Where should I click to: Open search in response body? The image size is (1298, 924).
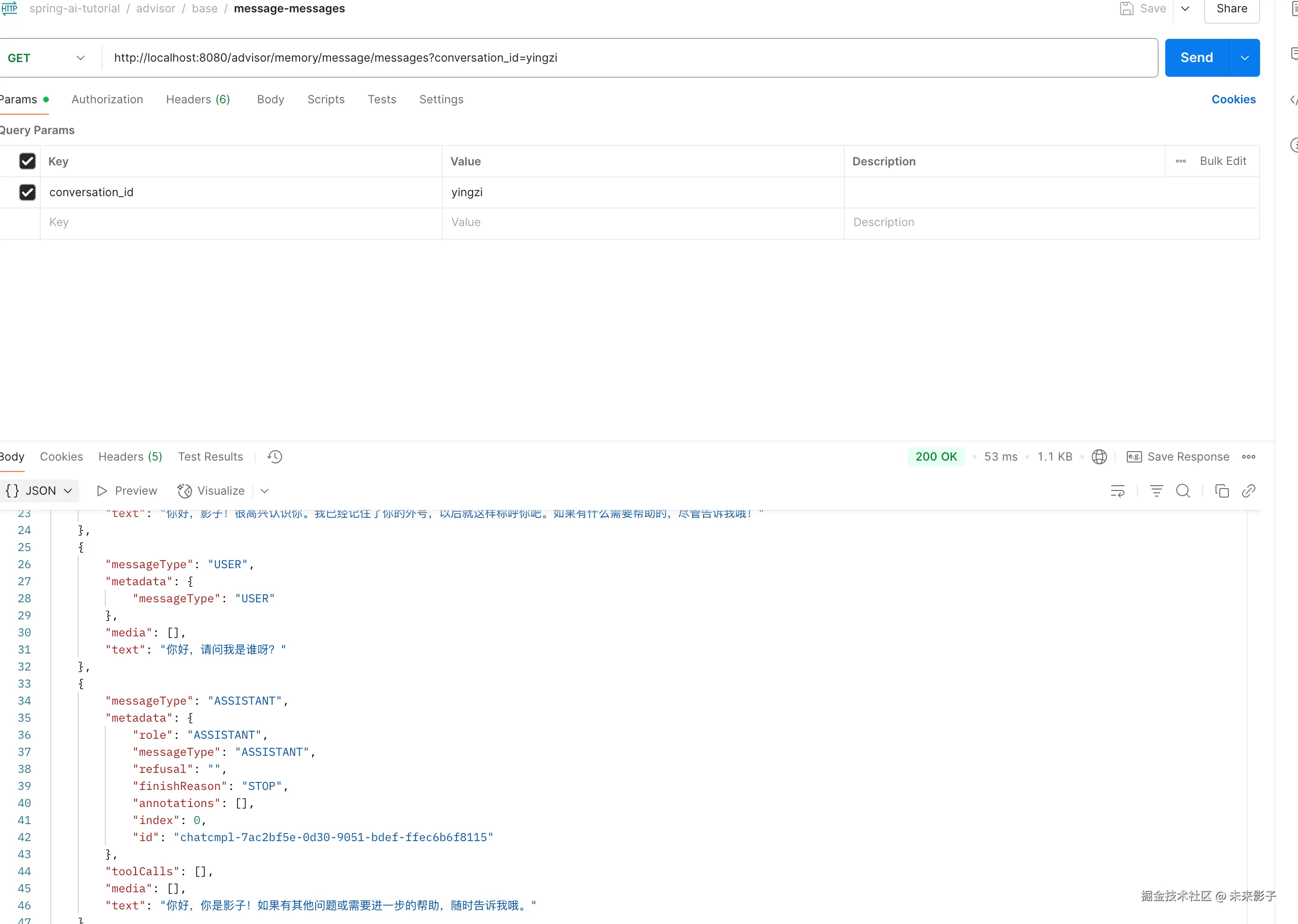point(1183,491)
